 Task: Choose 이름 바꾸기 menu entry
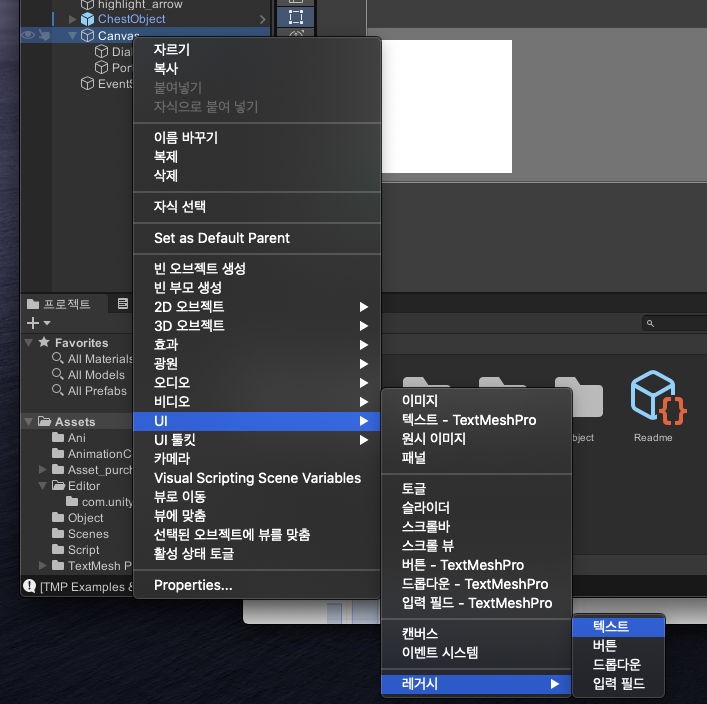coord(257,138)
